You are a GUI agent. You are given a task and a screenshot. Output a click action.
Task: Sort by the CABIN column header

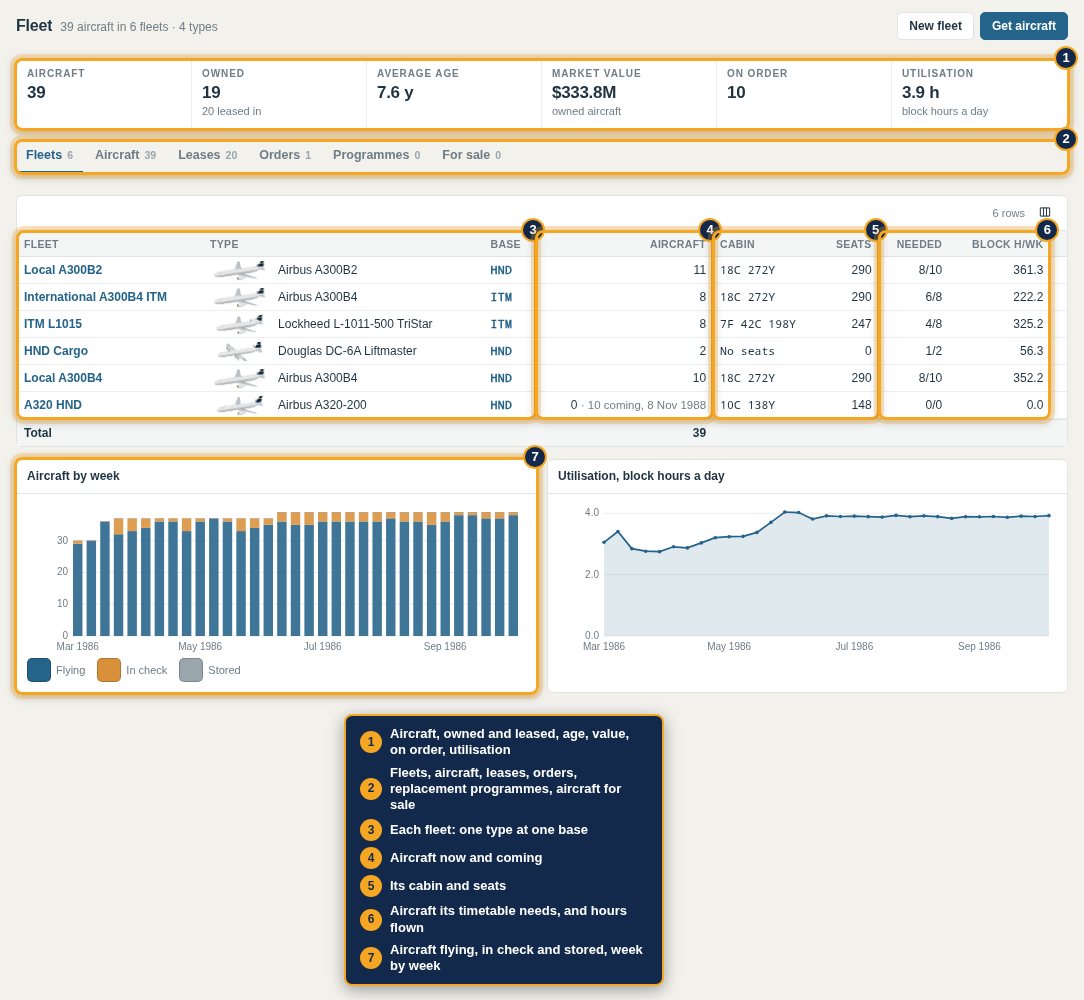tap(737, 244)
